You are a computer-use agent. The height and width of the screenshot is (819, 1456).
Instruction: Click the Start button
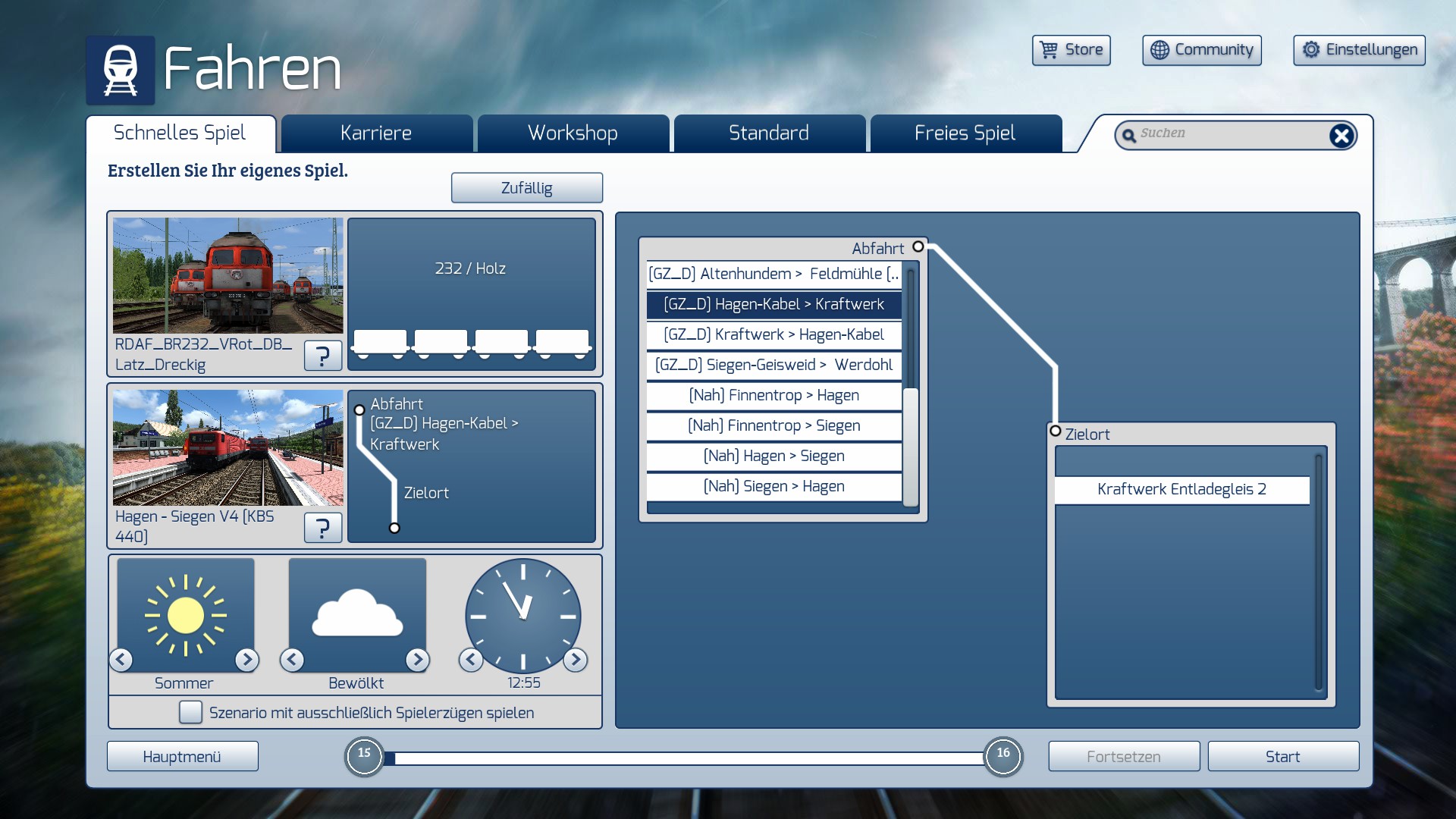click(x=1282, y=756)
